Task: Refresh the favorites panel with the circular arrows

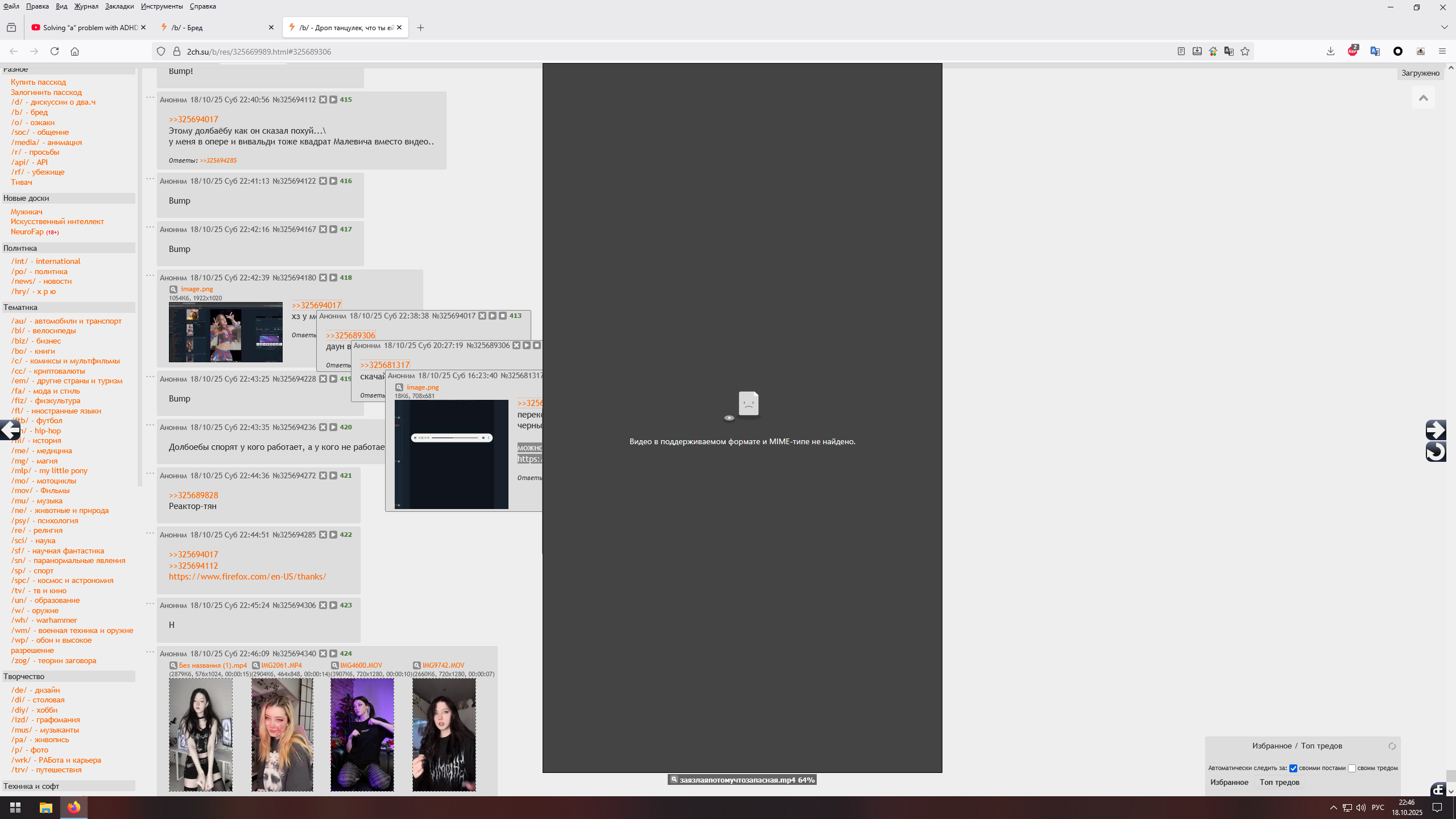Action: pos(1392,746)
